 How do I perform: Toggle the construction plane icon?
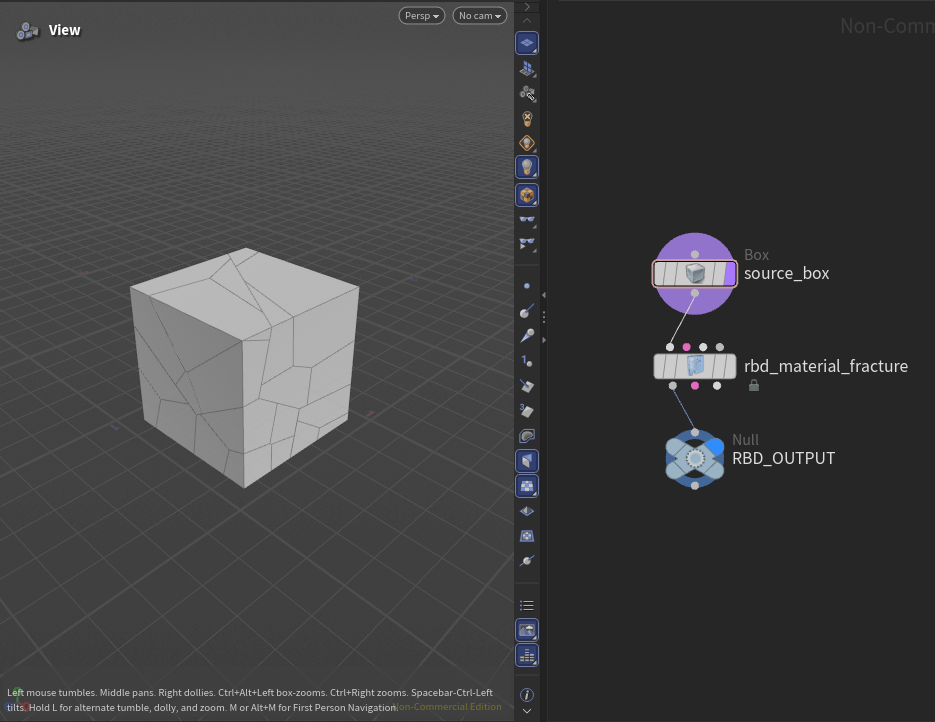tap(527, 69)
